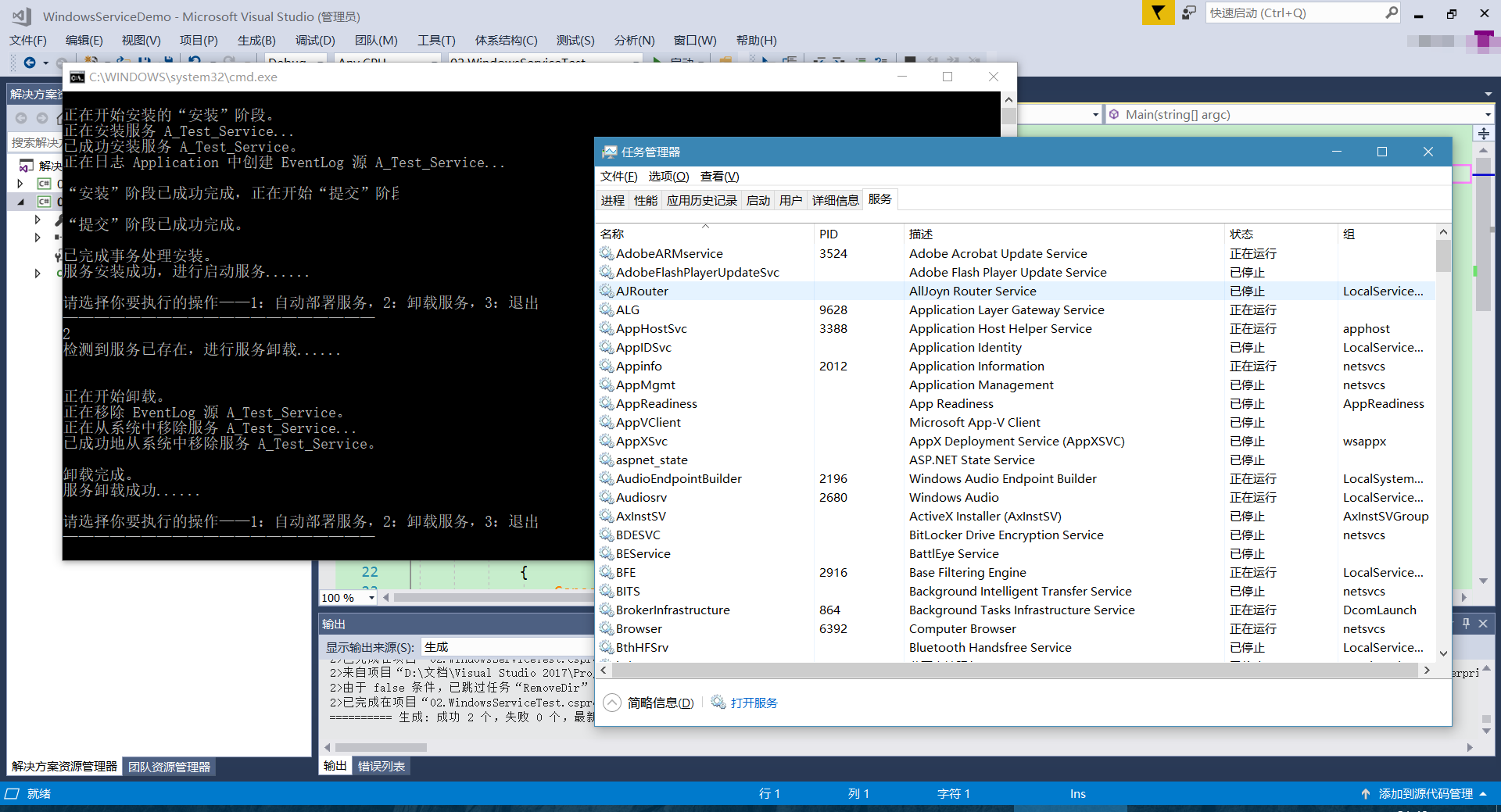Select the AudioEndpointBuilder service row

pos(1016,478)
